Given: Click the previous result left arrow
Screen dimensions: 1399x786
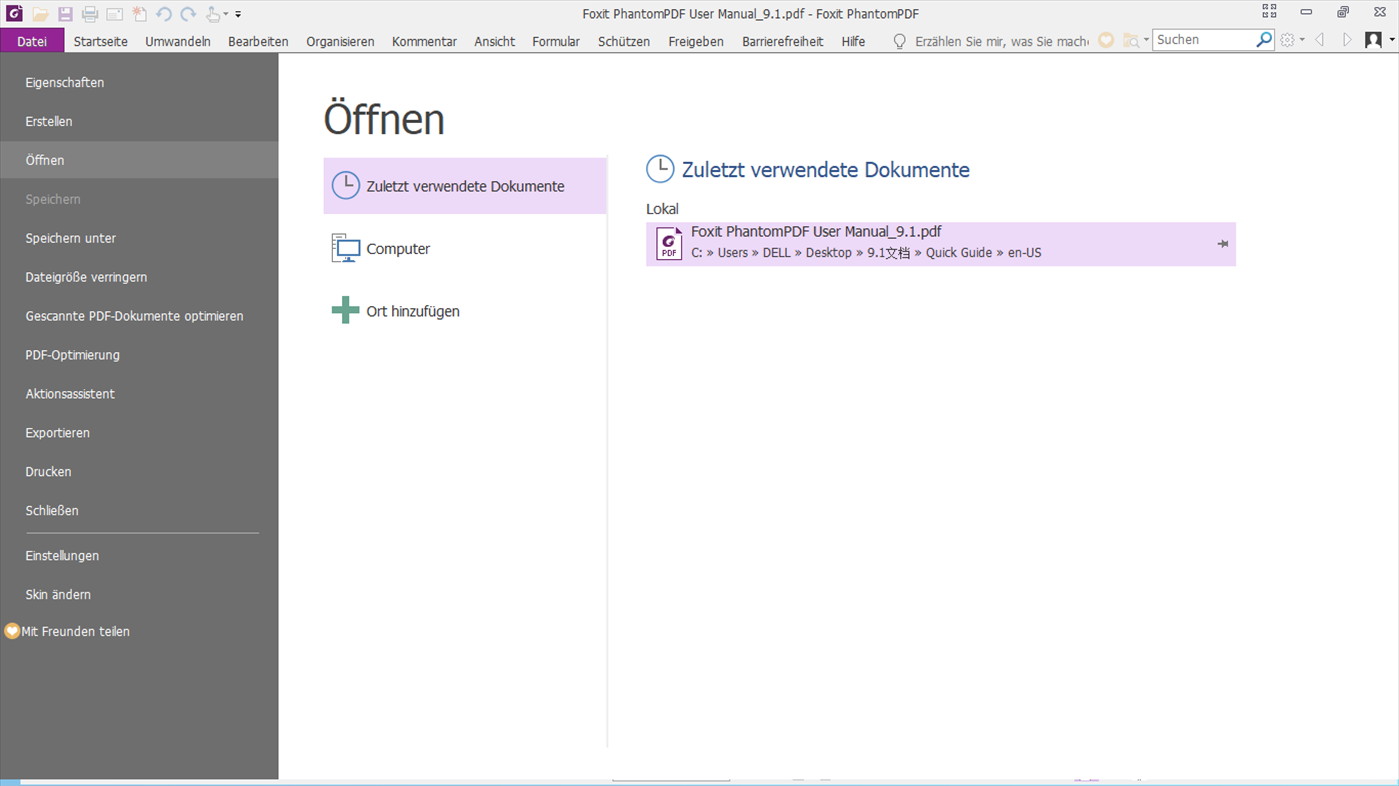Looking at the screenshot, I should pos(1320,40).
